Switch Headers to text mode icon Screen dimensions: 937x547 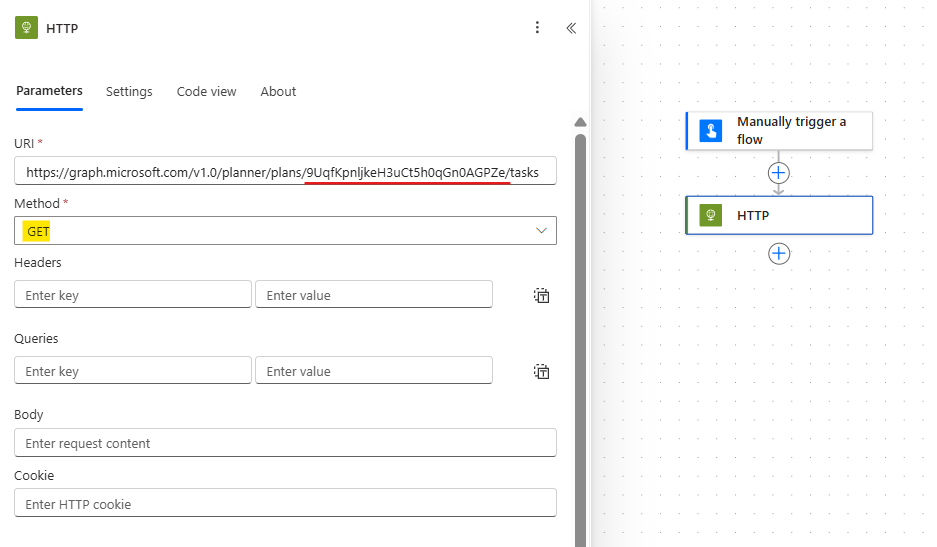point(541,295)
